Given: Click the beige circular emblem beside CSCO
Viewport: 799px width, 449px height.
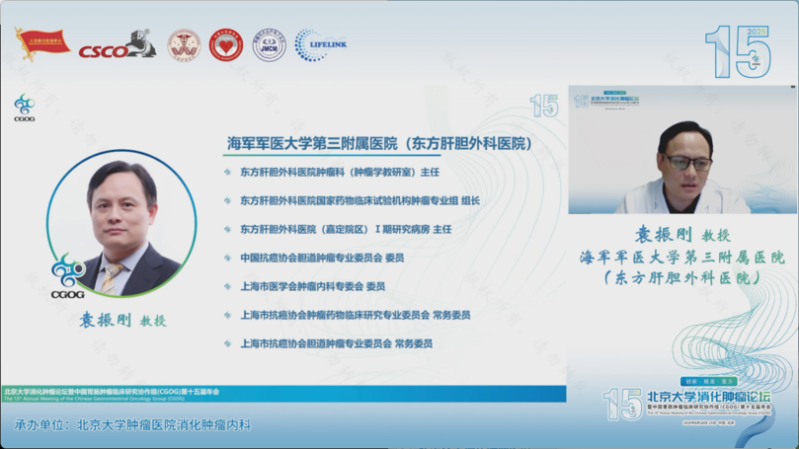Looking at the screenshot, I should (x=183, y=45).
